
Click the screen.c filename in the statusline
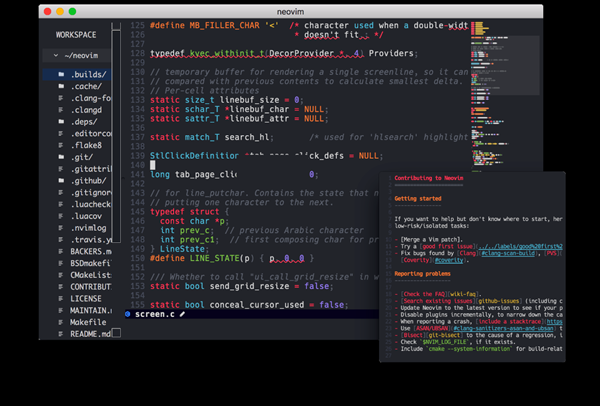(x=155, y=314)
